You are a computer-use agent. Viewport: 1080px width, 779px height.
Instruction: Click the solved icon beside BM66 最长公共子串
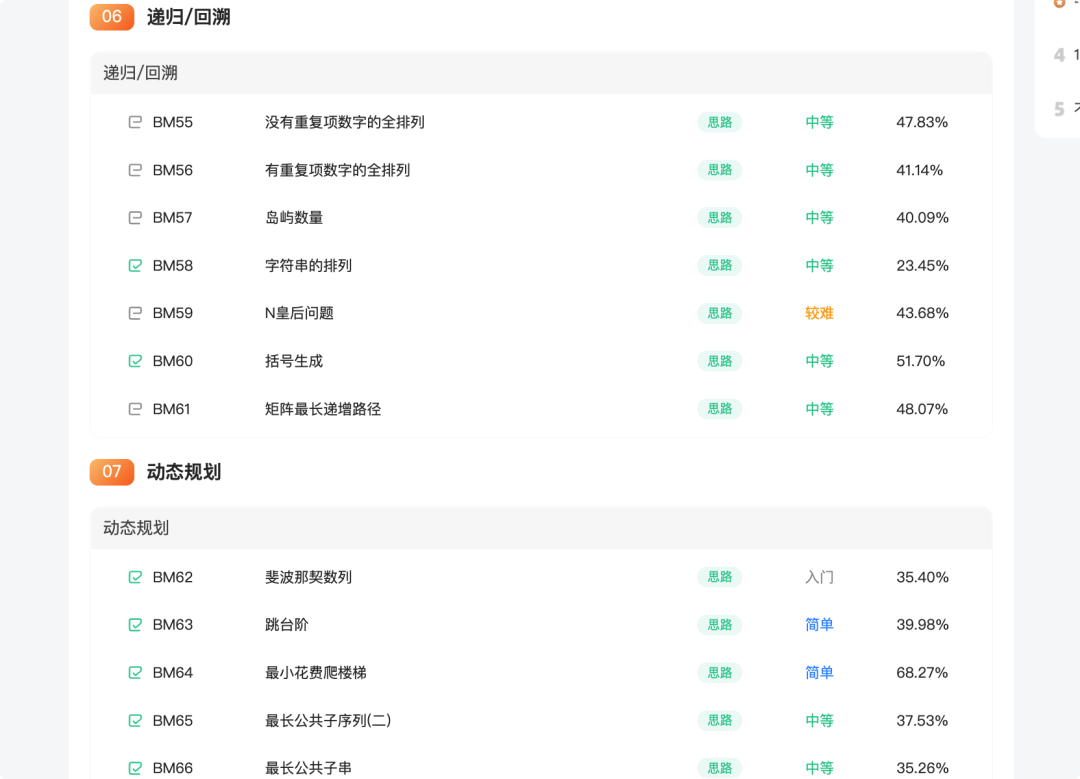point(135,768)
